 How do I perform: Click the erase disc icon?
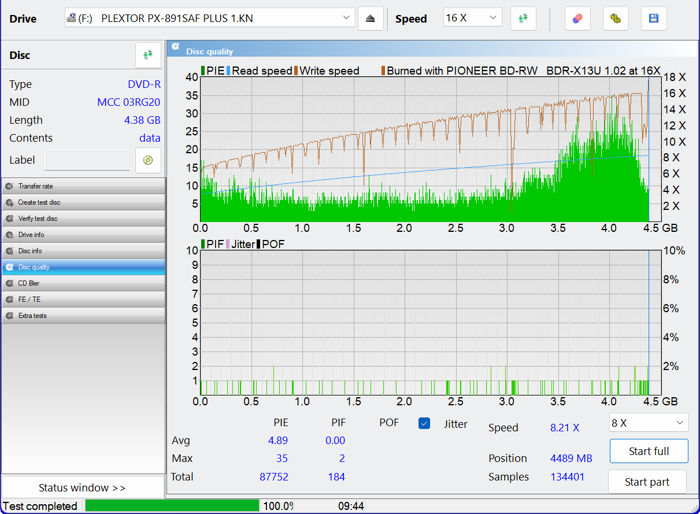coord(577,18)
